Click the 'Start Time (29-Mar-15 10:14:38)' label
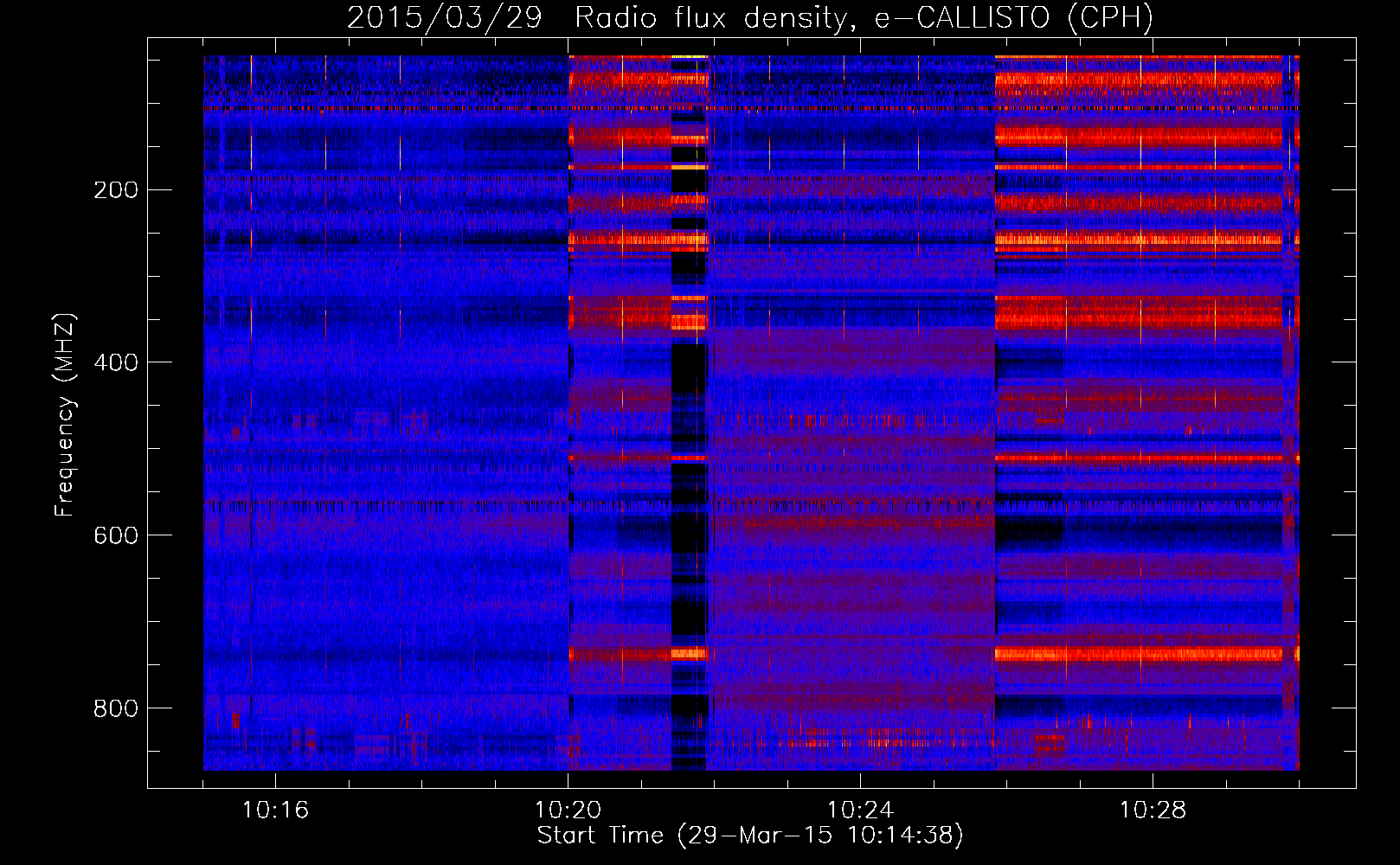Image resolution: width=1400 pixels, height=865 pixels. 750,836
